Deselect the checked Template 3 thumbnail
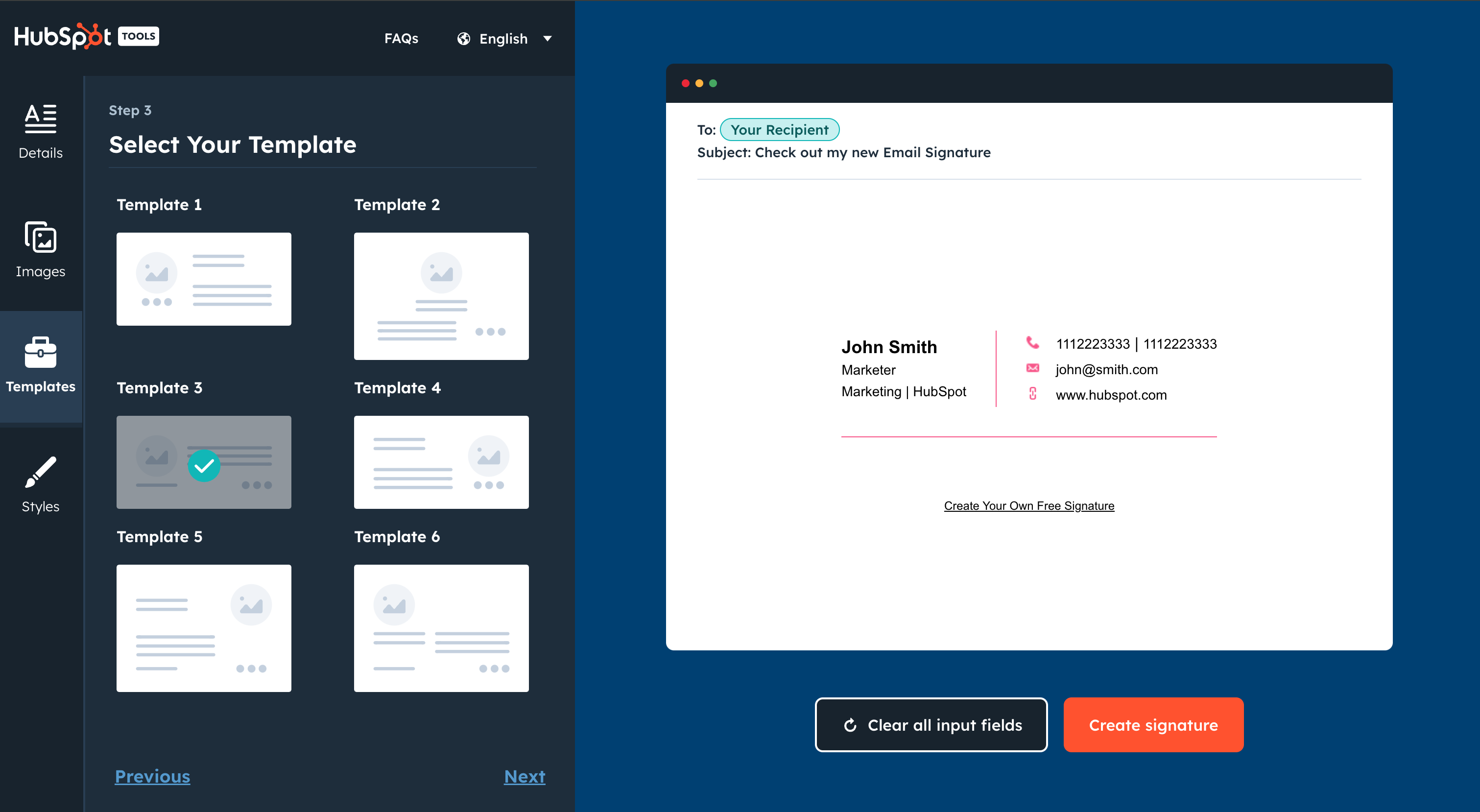1480x812 pixels. [x=203, y=462]
